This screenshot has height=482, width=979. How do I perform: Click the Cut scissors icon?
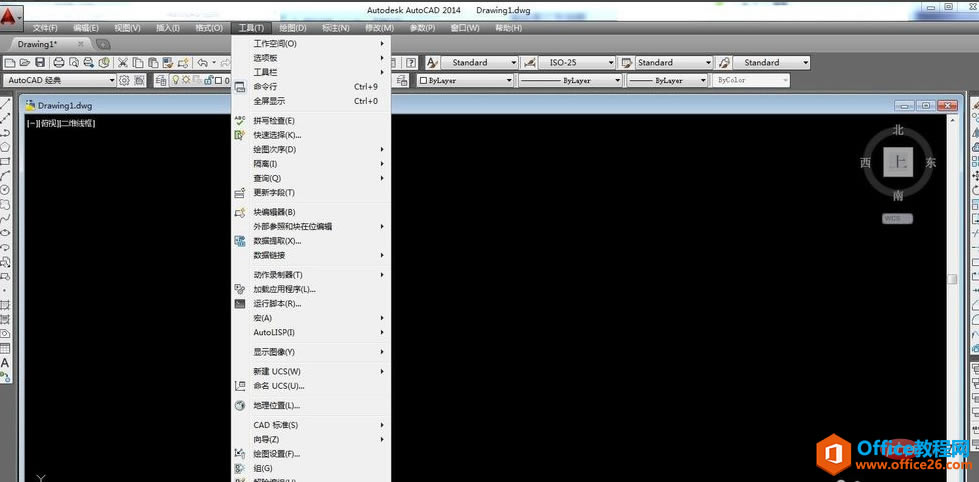(122, 62)
